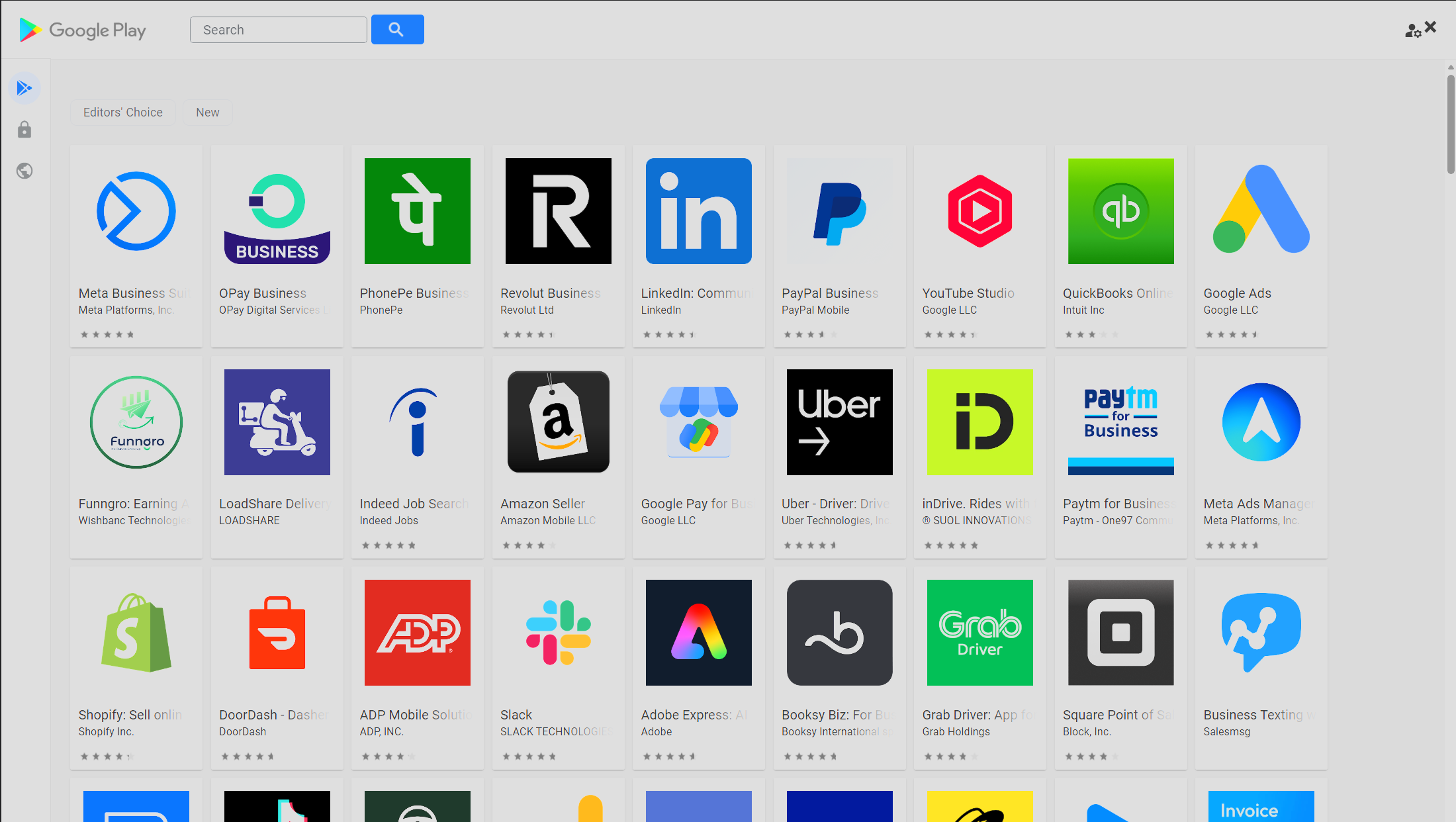Click the PayPal Mobile developer text
The image size is (1456, 822).
815,310
